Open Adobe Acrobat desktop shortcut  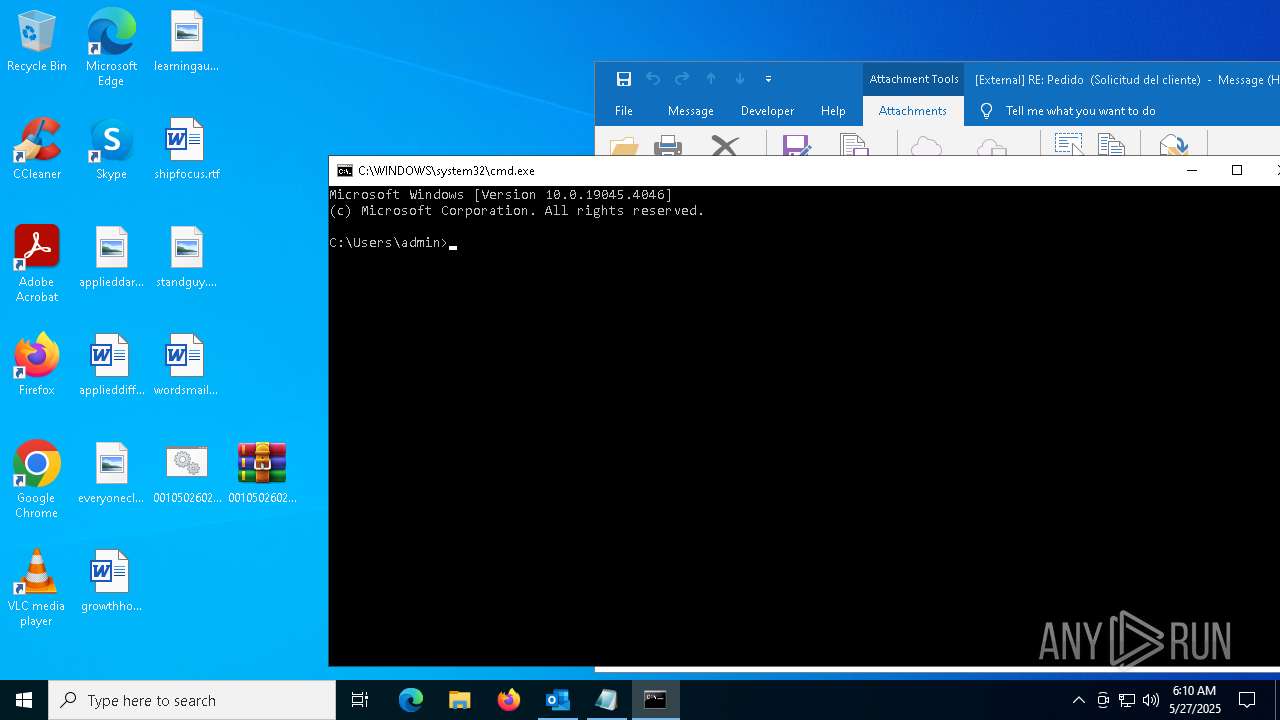click(37, 264)
